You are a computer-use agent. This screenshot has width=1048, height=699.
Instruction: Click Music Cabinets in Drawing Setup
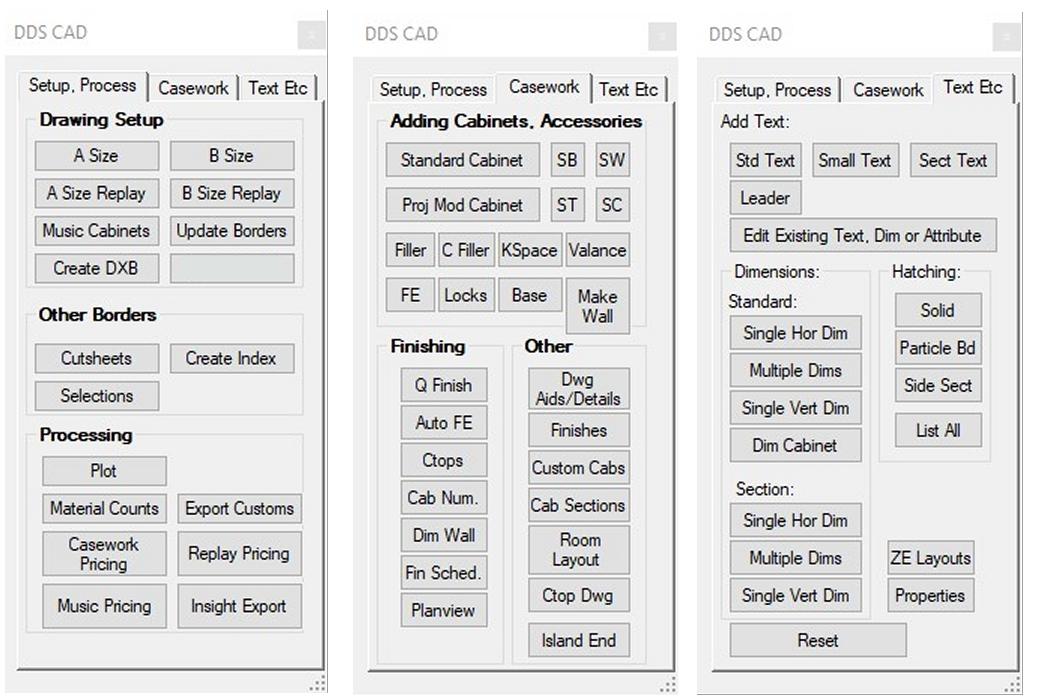pos(96,231)
